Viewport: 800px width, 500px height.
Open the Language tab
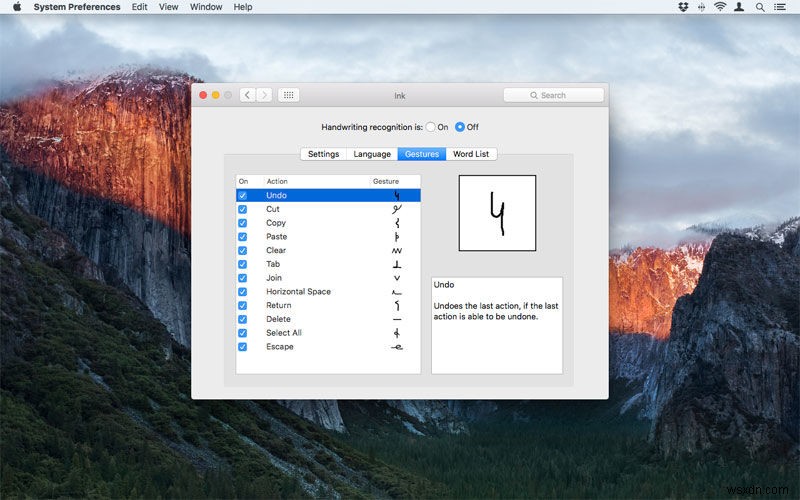coord(372,154)
